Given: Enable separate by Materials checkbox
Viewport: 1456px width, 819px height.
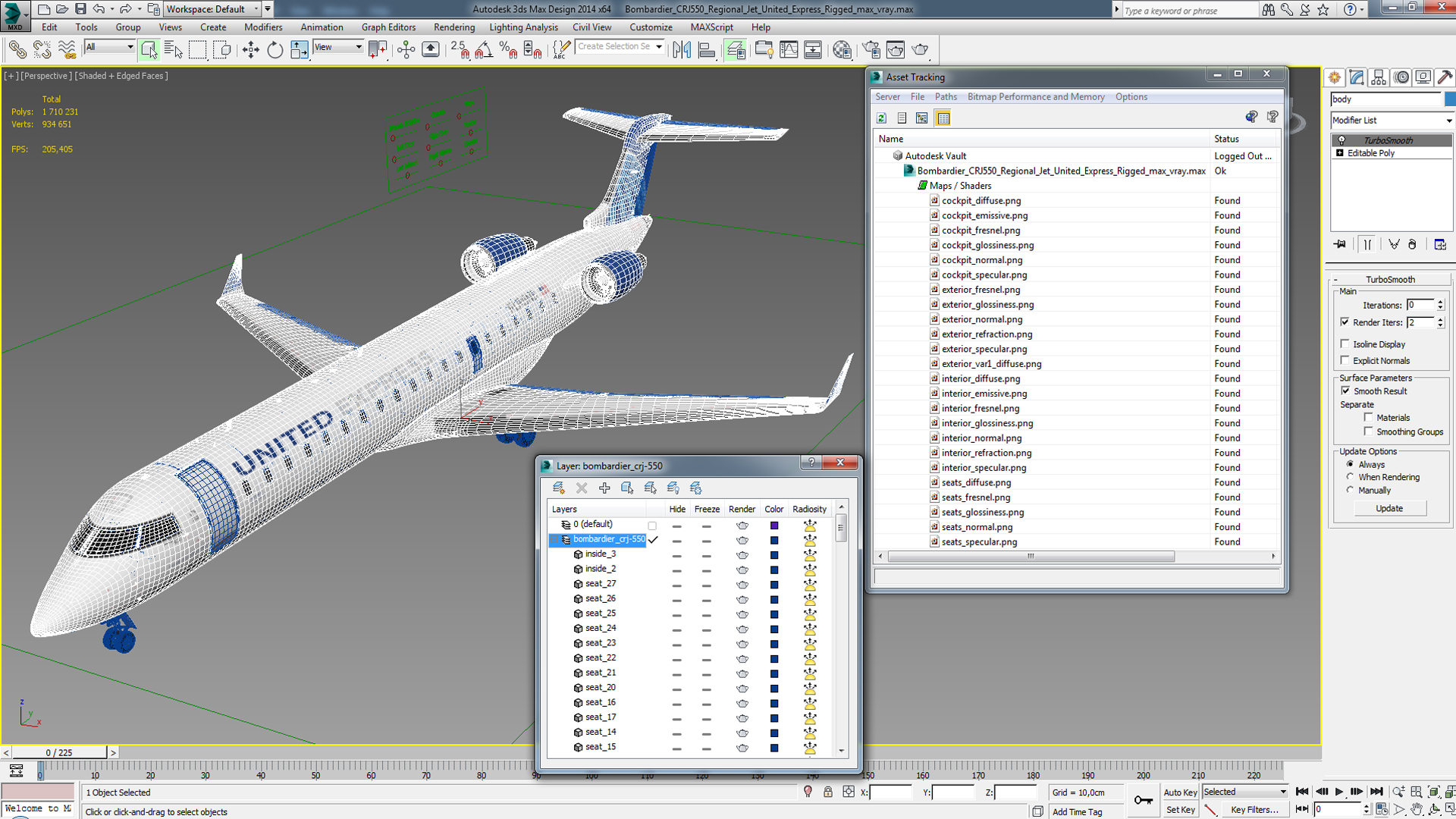Looking at the screenshot, I should [x=1369, y=417].
